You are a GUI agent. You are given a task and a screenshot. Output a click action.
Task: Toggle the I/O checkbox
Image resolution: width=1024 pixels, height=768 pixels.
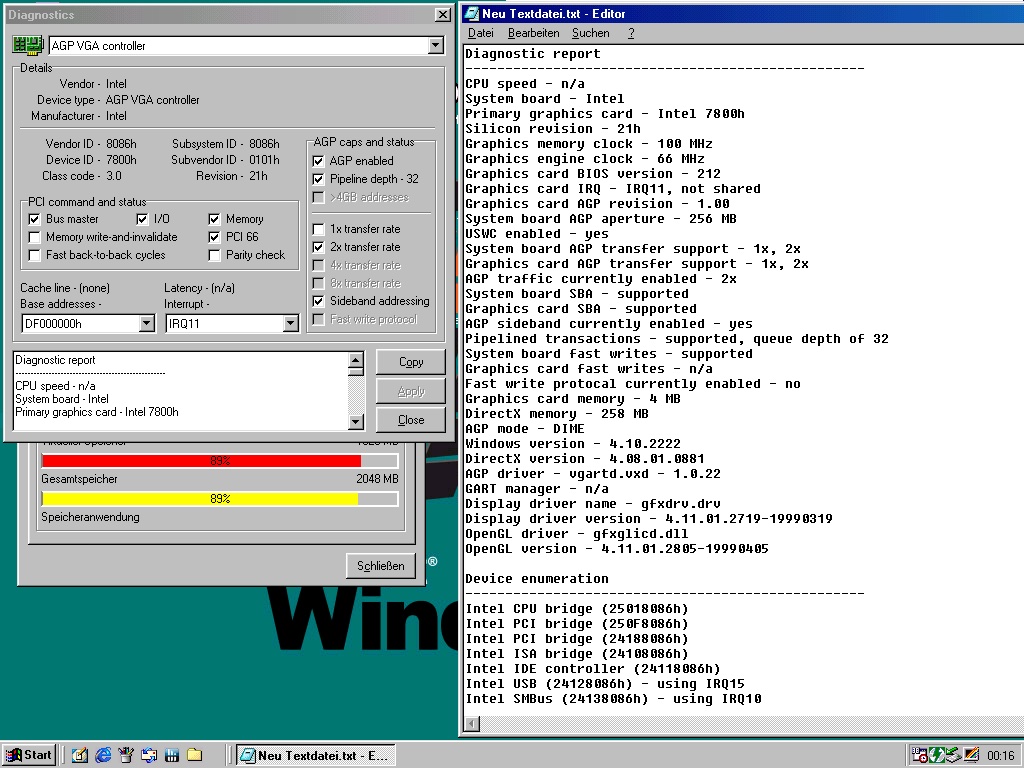(142, 219)
